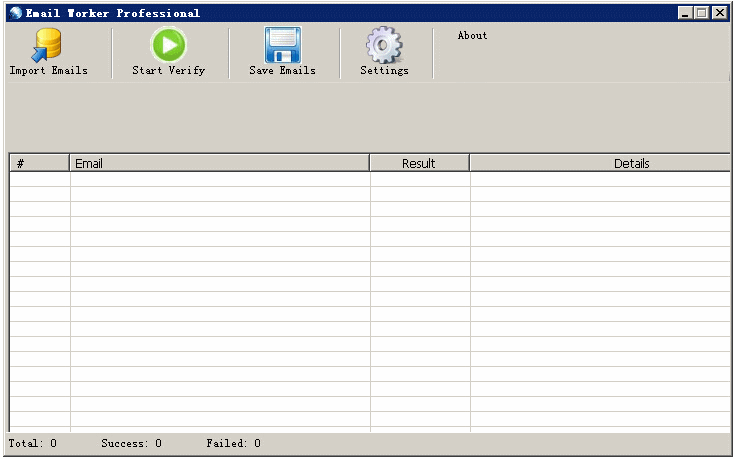Maximize the Email Worker Professional window
Image resolution: width=735 pixels, height=459 pixels.
point(702,13)
